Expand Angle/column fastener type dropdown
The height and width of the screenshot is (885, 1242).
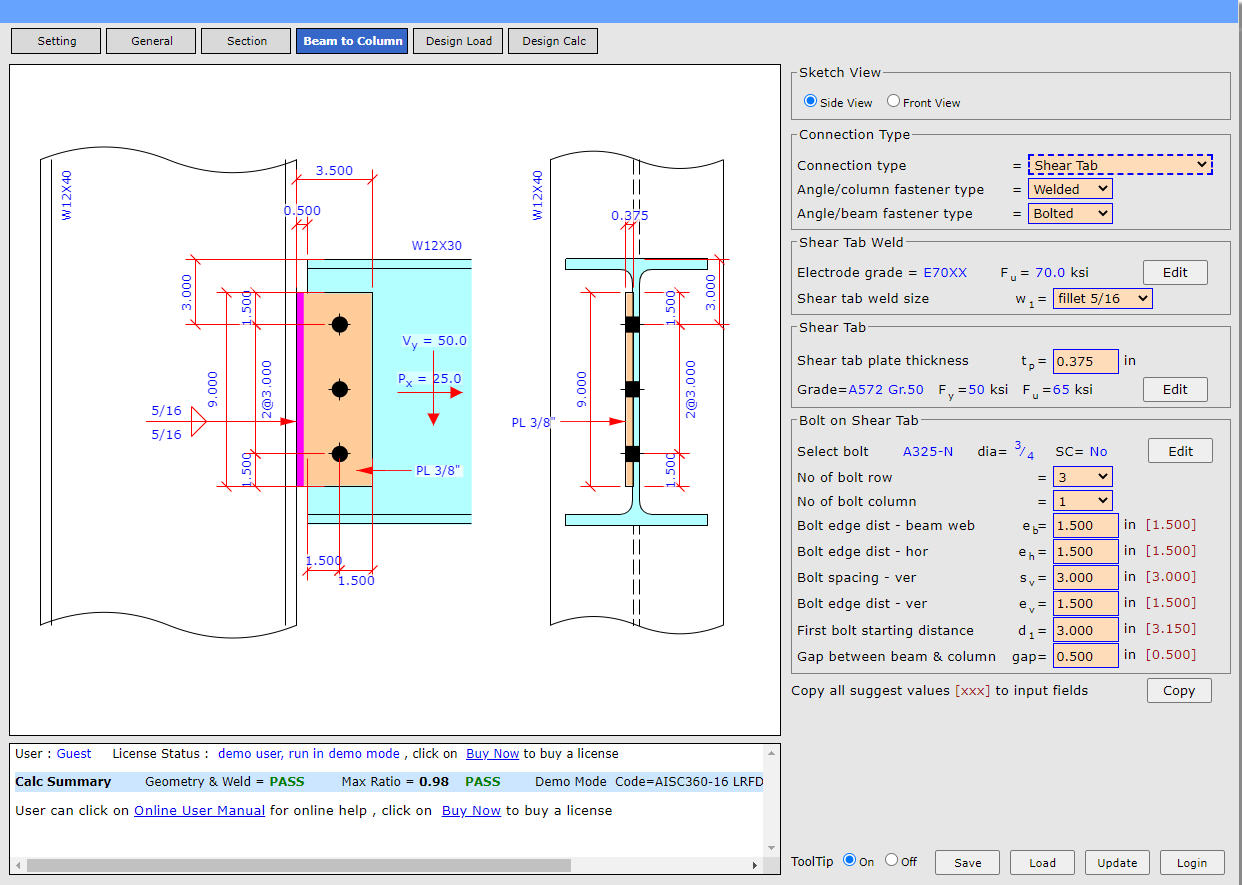point(1069,189)
